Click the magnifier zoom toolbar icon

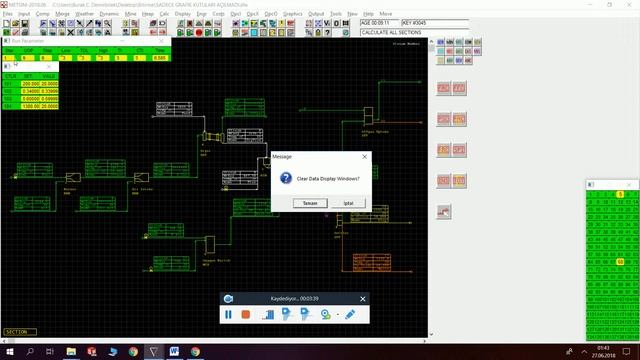pos(107,23)
